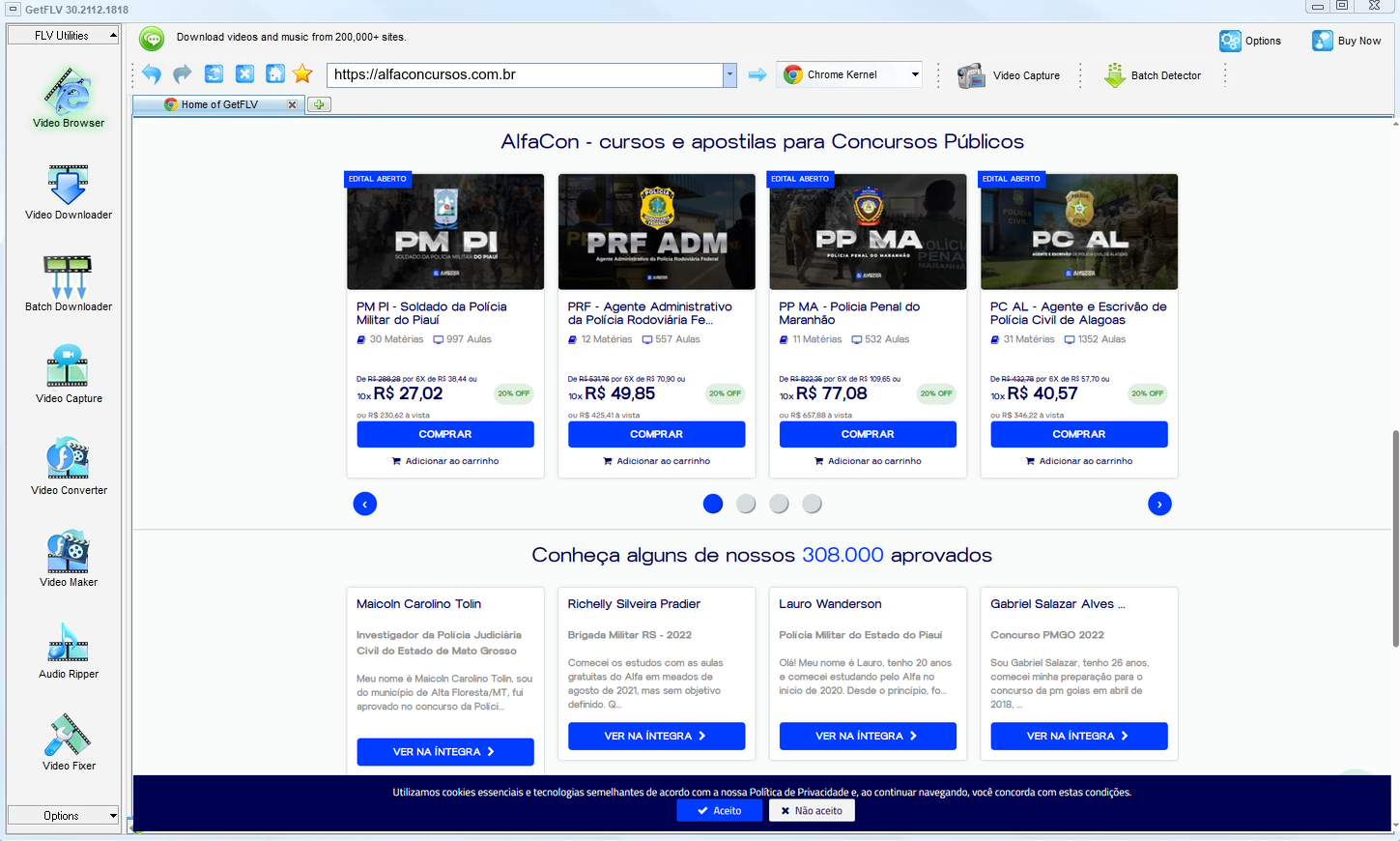Expand the FLV Utilities dropdown
Screen dimensions: 1400x841
pos(64,36)
